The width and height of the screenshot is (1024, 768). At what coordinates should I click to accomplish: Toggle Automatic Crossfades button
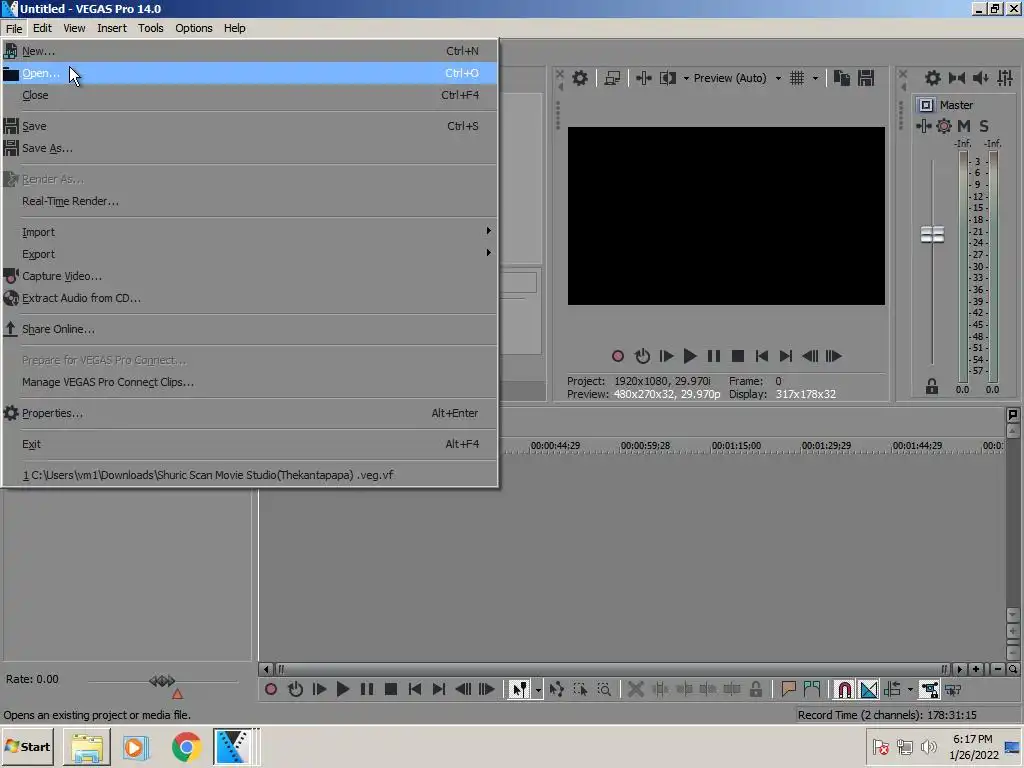(869, 689)
